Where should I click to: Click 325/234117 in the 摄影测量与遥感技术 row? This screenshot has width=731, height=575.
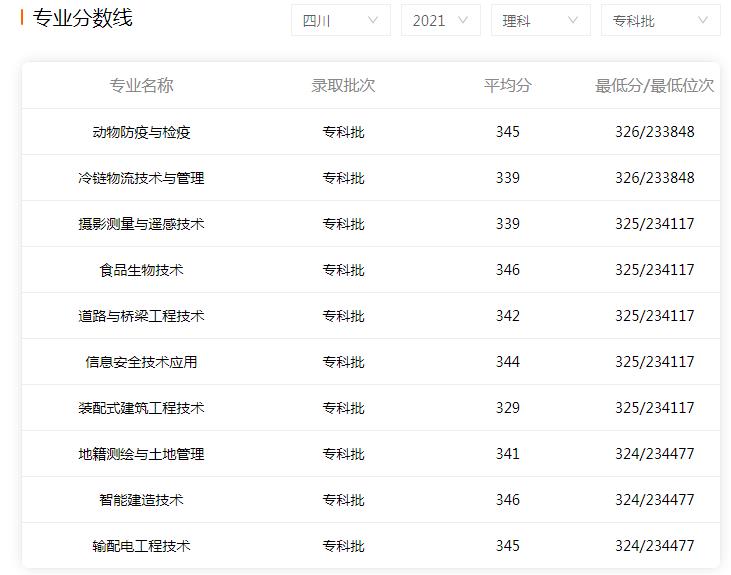[655, 224]
